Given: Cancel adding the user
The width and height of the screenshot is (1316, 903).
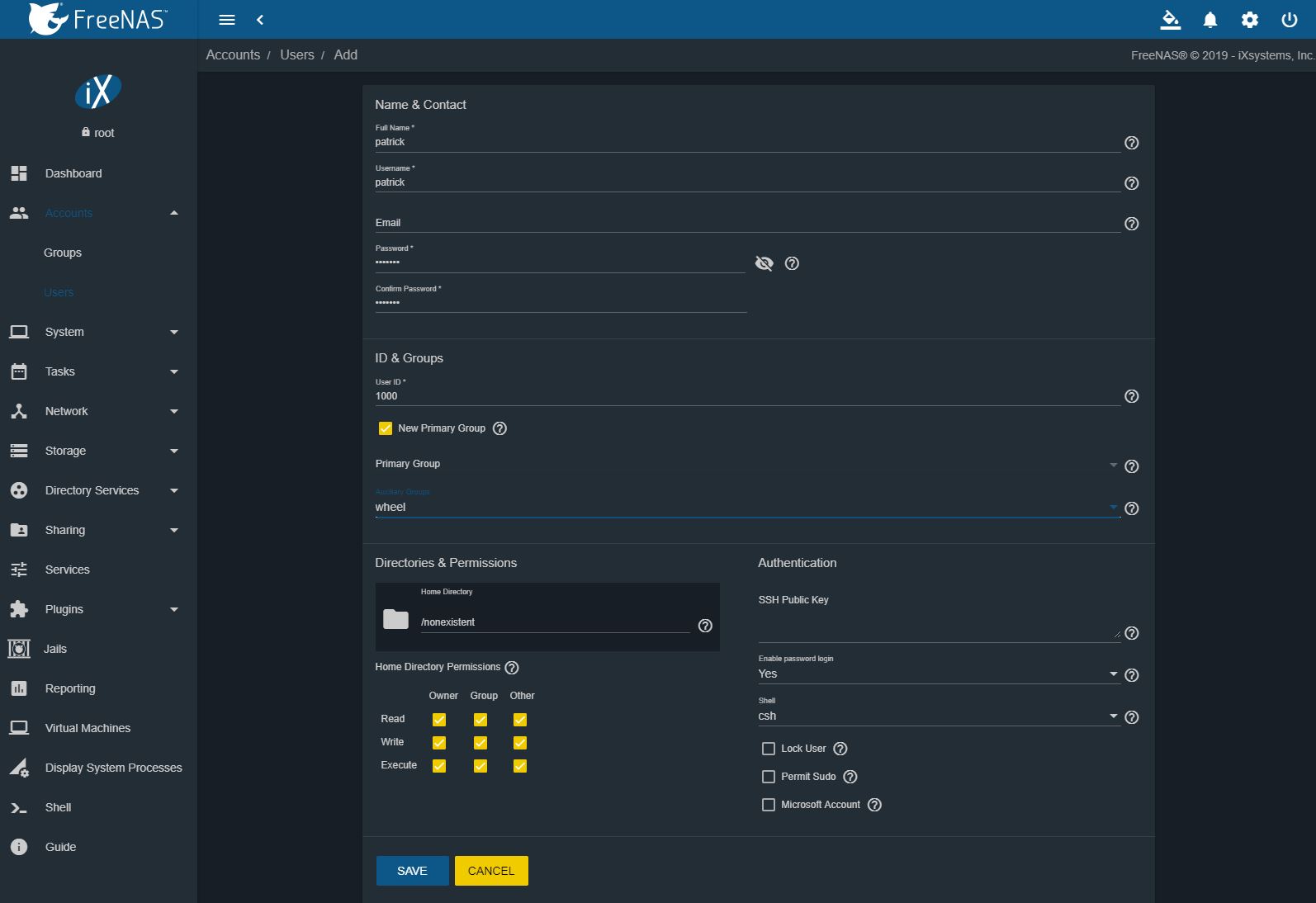Looking at the screenshot, I should coord(491,871).
